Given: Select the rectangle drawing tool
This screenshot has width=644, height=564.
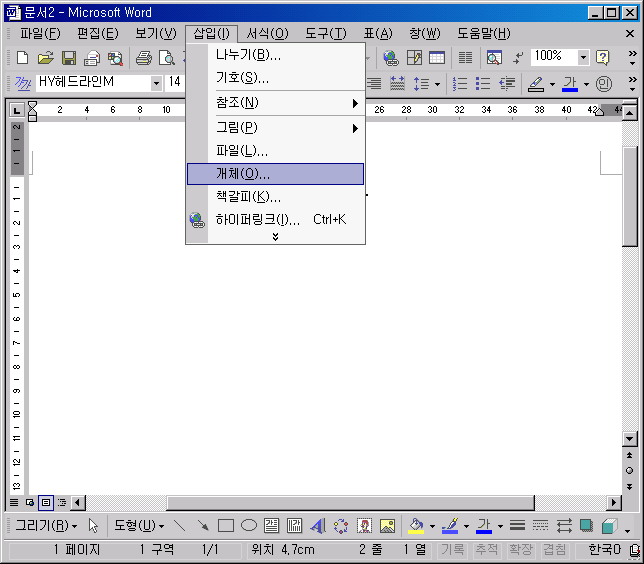Looking at the screenshot, I should point(225,525).
